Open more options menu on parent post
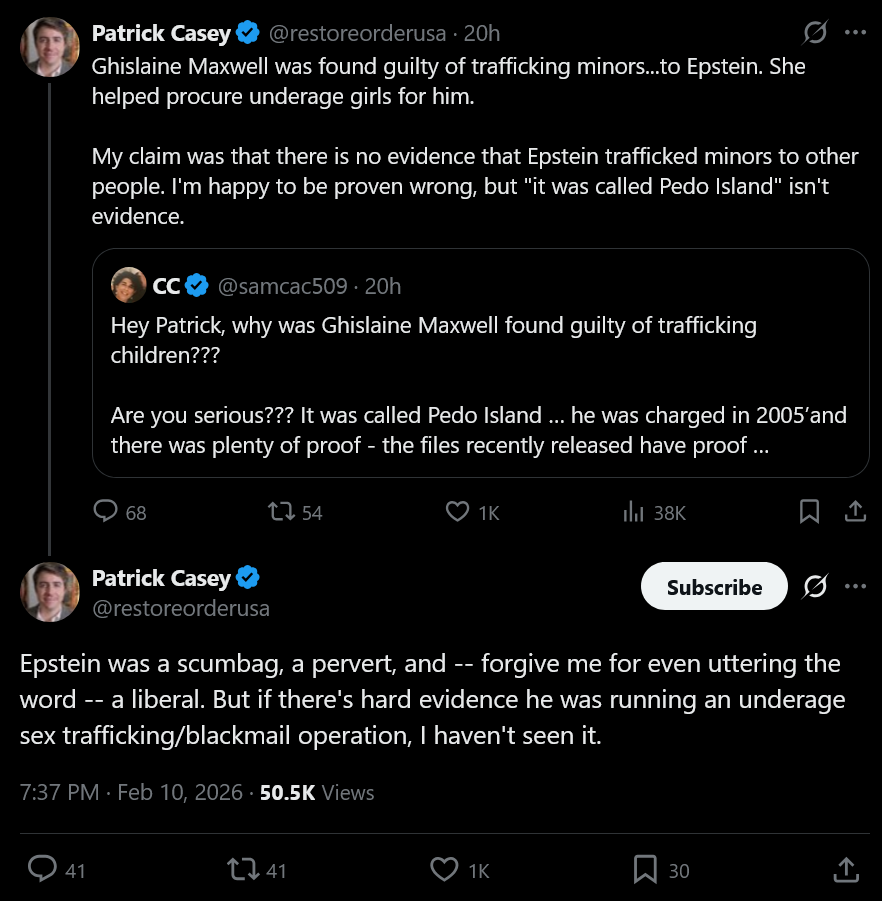Image resolution: width=882 pixels, height=901 pixels. click(x=855, y=33)
